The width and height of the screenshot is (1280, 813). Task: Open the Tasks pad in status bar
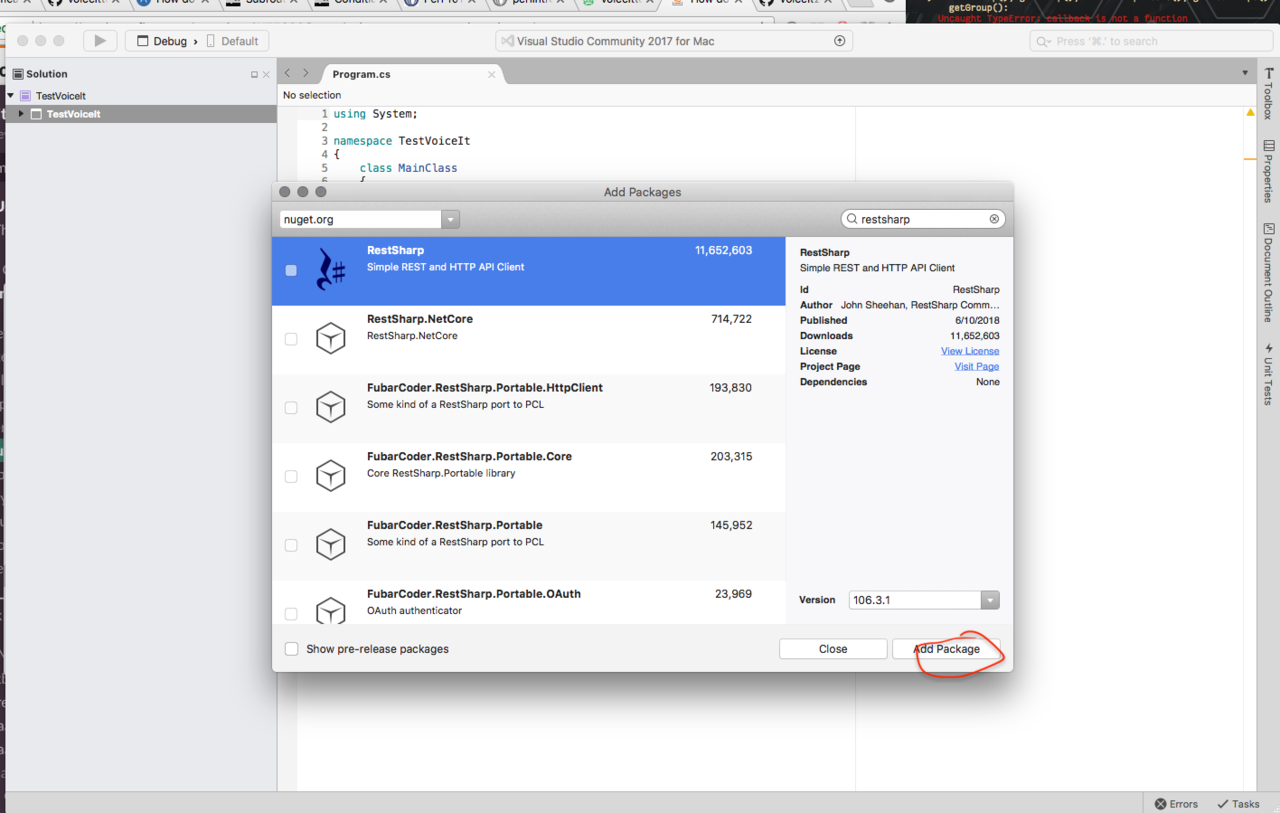click(x=1238, y=804)
